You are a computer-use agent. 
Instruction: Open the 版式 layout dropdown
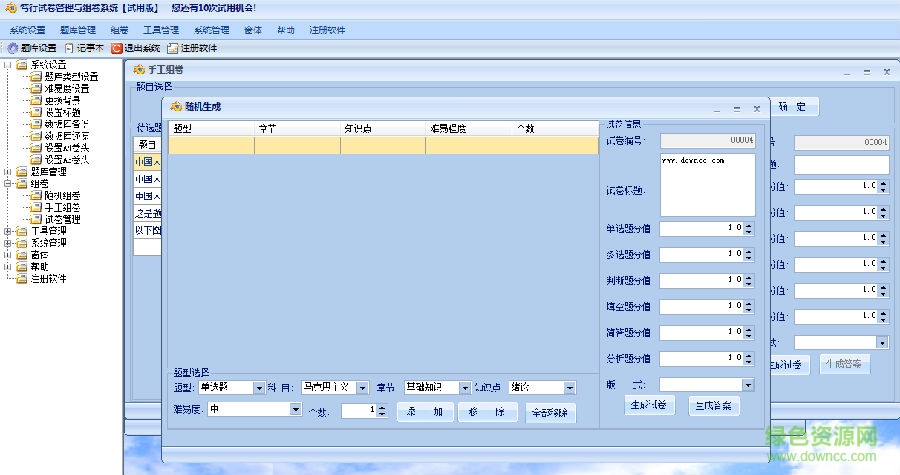(x=748, y=384)
